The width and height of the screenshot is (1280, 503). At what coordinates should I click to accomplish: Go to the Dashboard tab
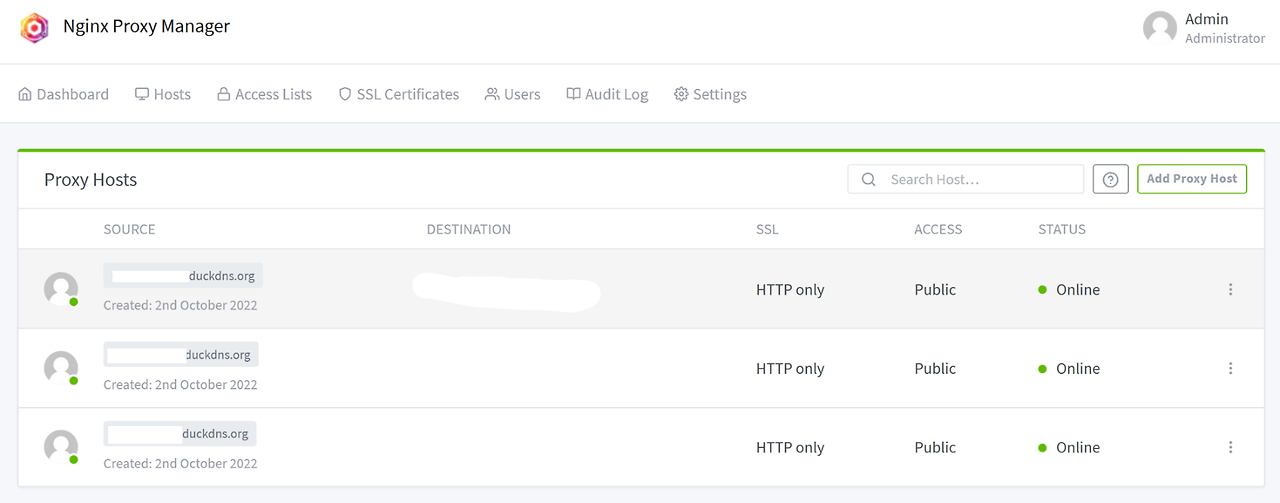coord(64,94)
